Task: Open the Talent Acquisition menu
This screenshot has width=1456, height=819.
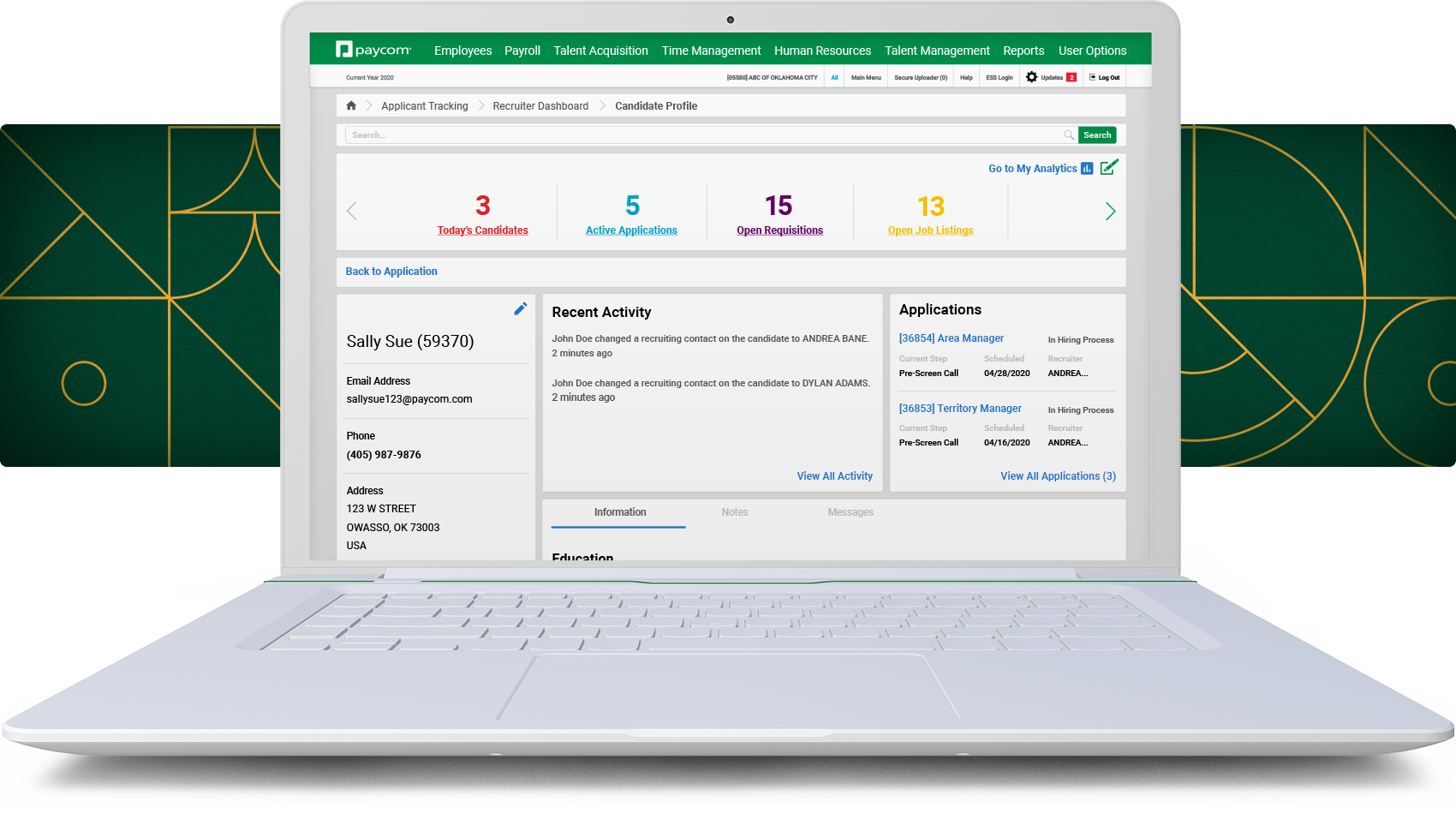Action: [x=600, y=51]
